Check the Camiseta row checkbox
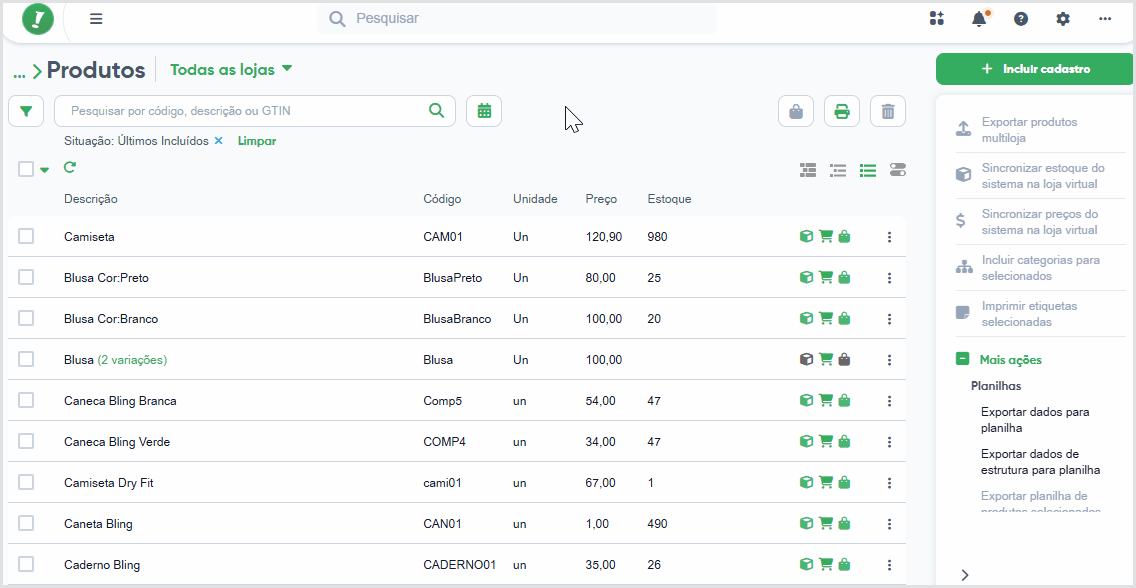This screenshot has width=1136, height=588. point(26,236)
